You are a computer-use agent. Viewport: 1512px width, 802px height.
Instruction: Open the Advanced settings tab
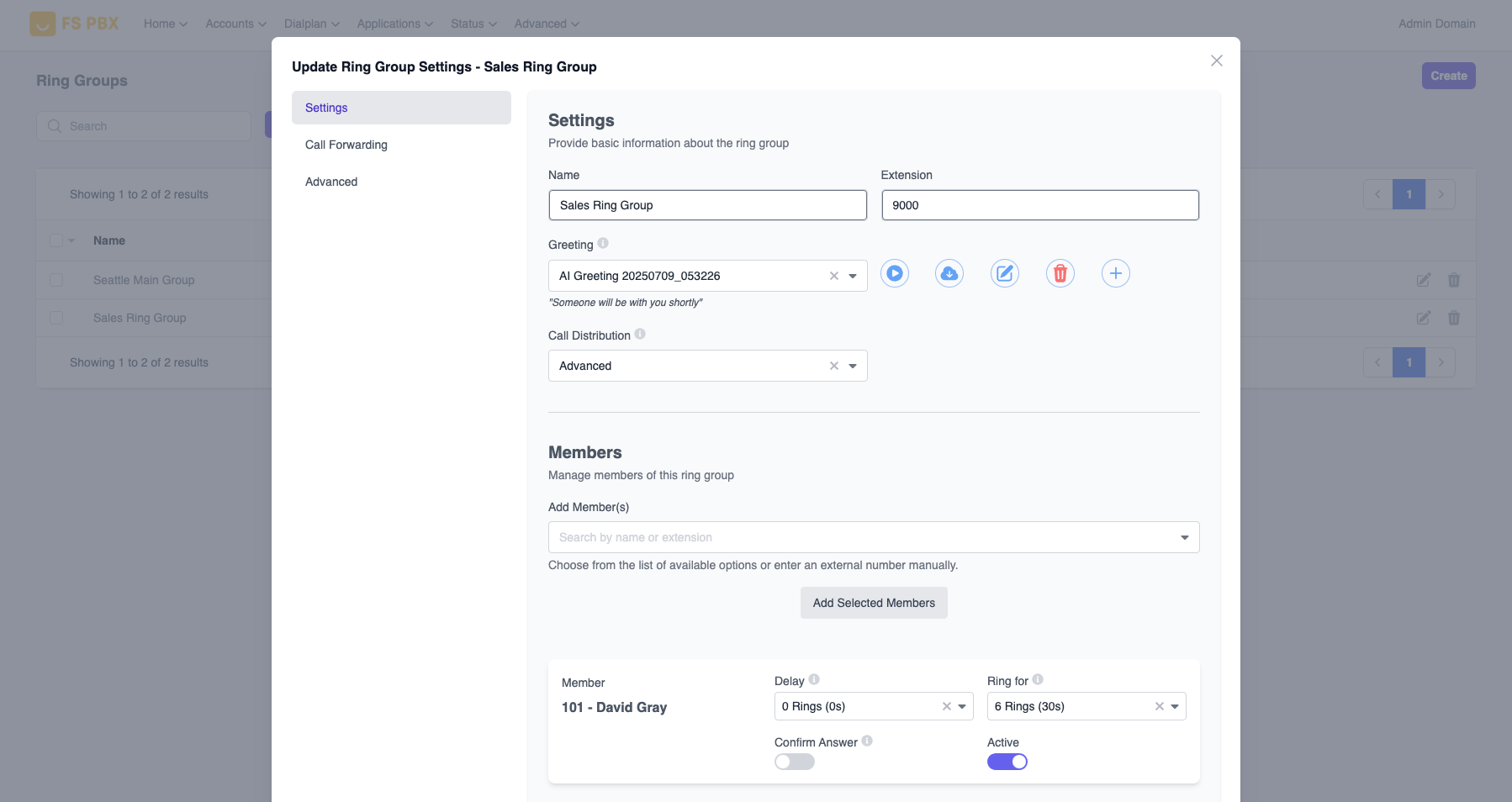pyautogui.click(x=331, y=182)
